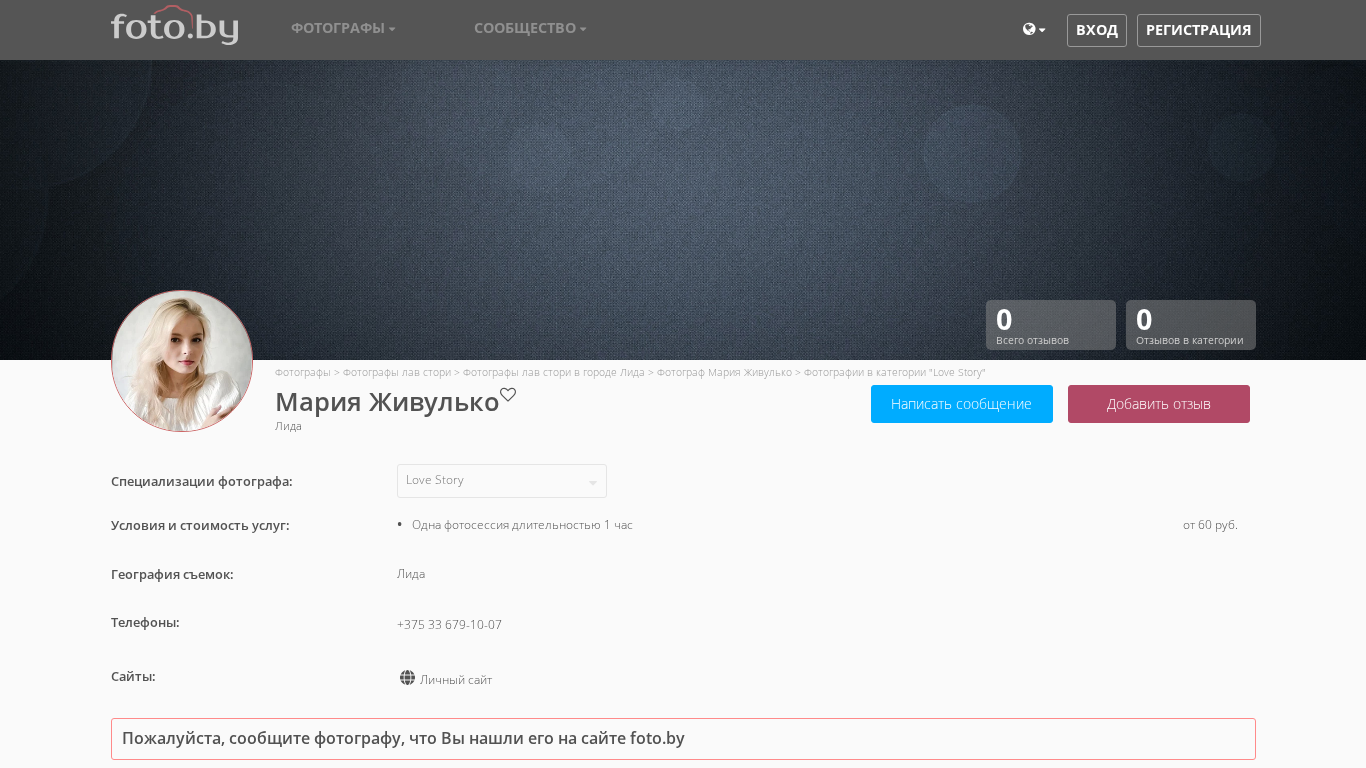
Task: Add Мария Живулько to favorites via heart icon
Action: tap(508, 395)
